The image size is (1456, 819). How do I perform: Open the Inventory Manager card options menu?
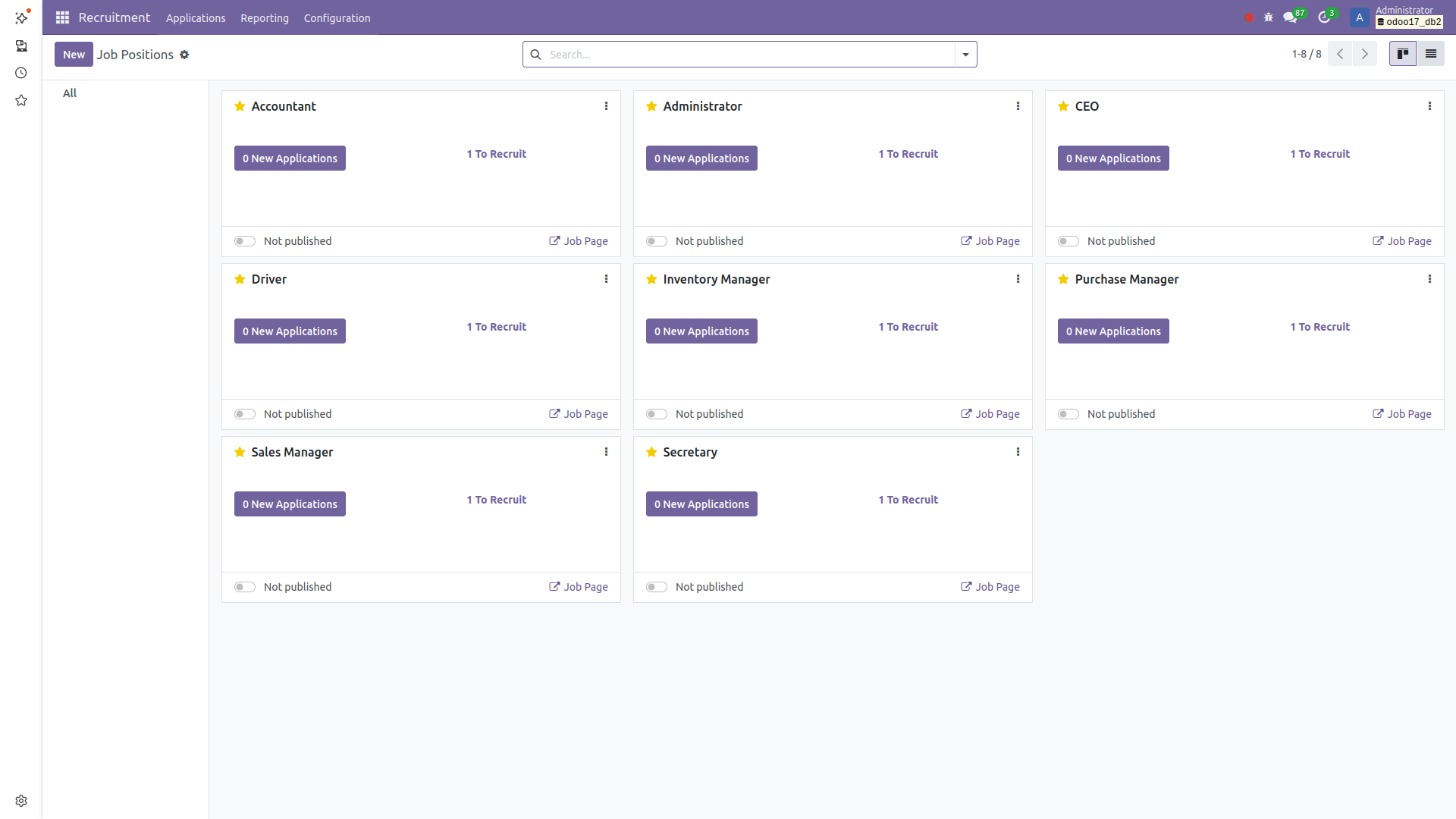coord(1018,278)
